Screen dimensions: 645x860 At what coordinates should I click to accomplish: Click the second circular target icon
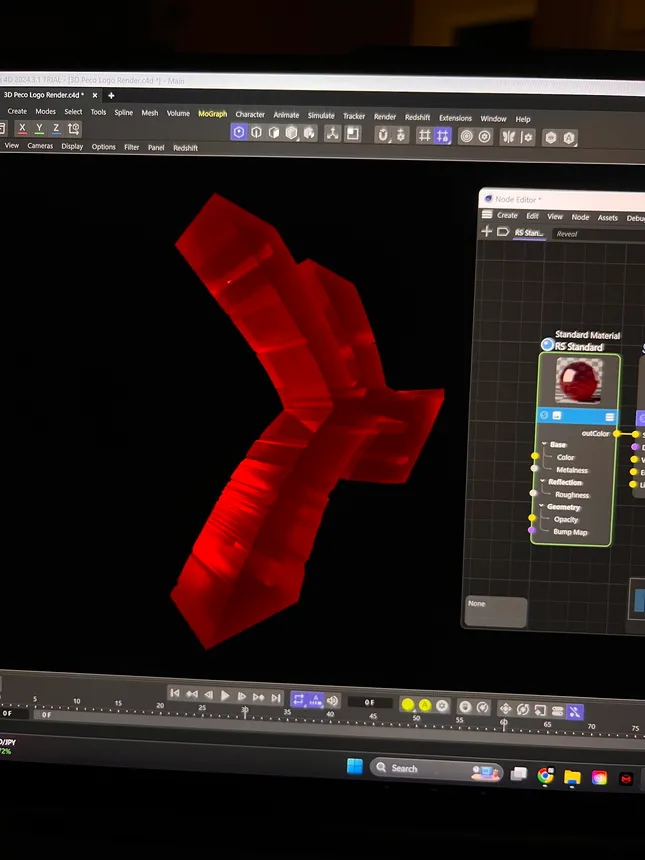tap(484, 137)
